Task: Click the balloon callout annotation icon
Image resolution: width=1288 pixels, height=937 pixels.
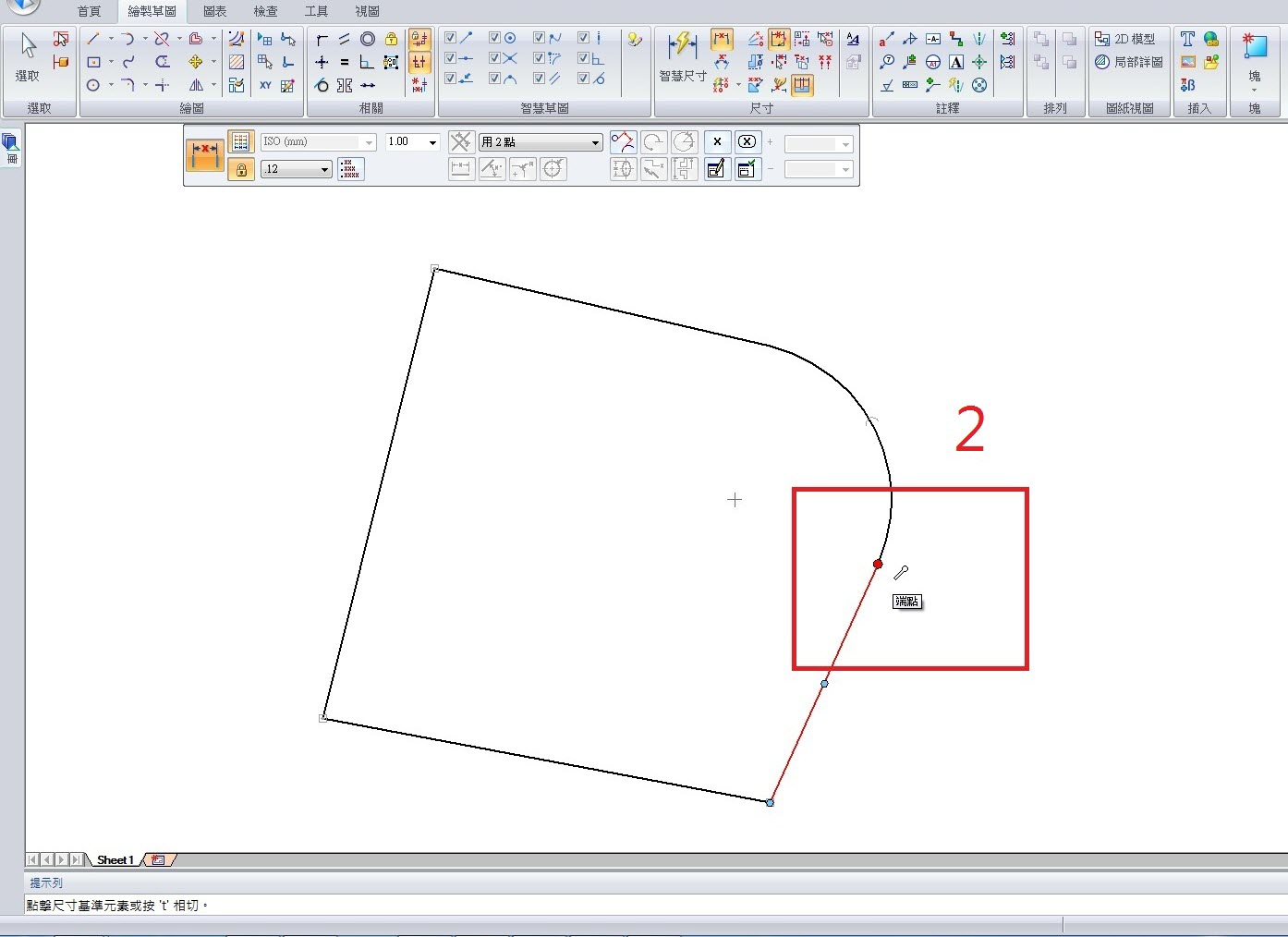Action: click(x=887, y=62)
